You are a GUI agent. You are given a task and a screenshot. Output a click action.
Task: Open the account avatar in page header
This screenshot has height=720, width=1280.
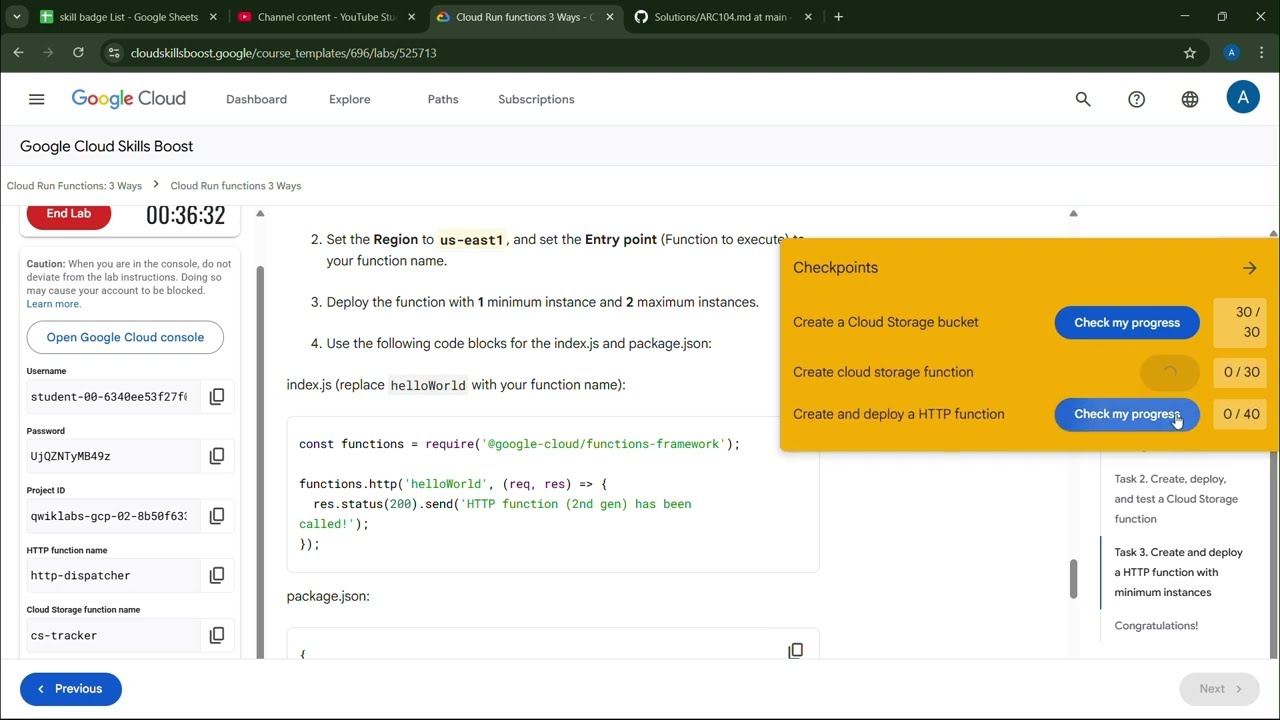point(1243,97)
